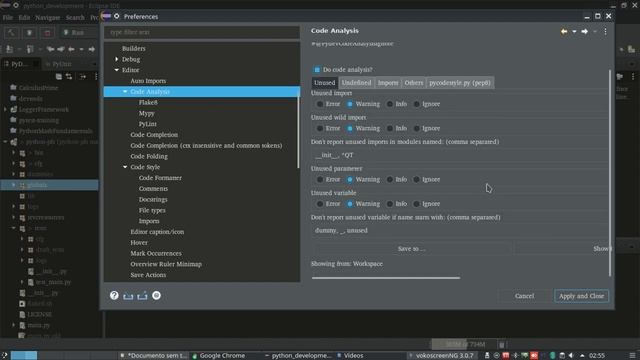Click the main.py file icon in explorer
The image size is (640, 360).
[x=22, y=325]
